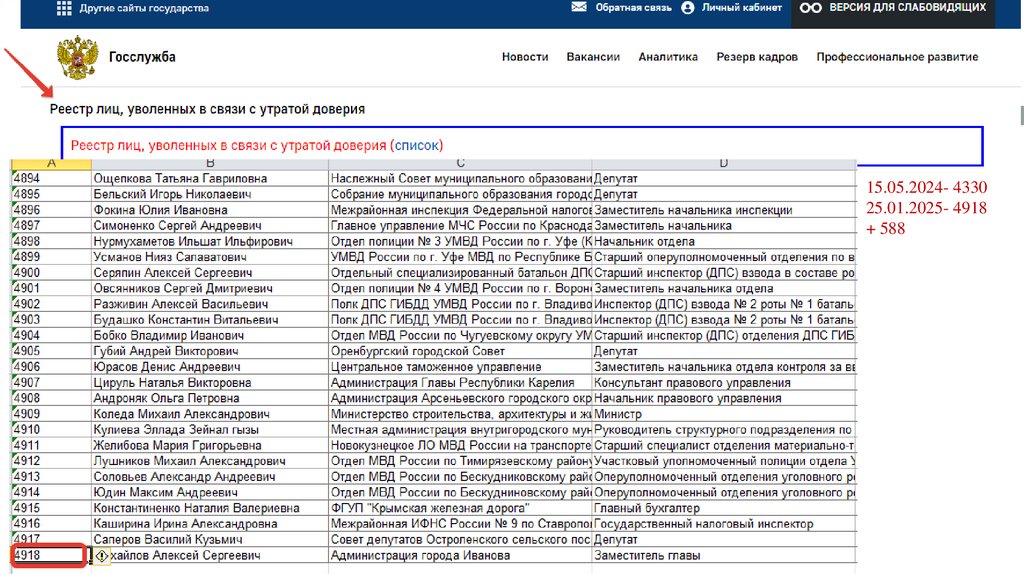Select cell 'Нурмухаметов Ильшат Ильфирович'
This screenshot has width=1024, height=574.
[210, 241]
